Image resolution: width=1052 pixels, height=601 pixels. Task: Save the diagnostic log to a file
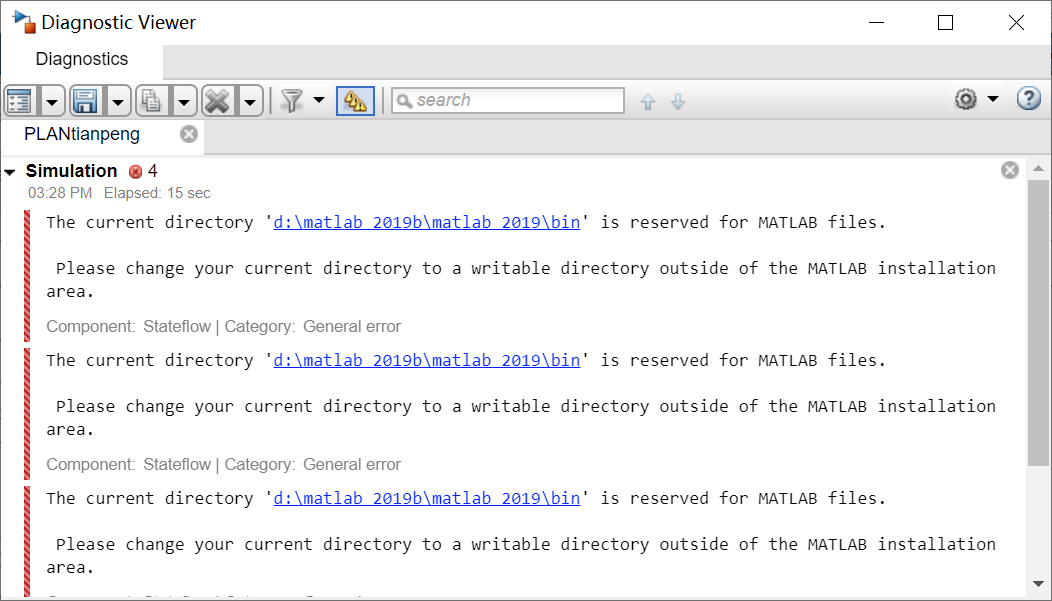[86, 100]
